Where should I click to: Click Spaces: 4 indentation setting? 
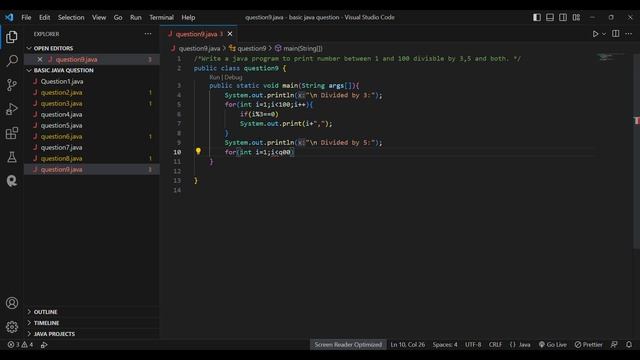[x=445, y=345]
